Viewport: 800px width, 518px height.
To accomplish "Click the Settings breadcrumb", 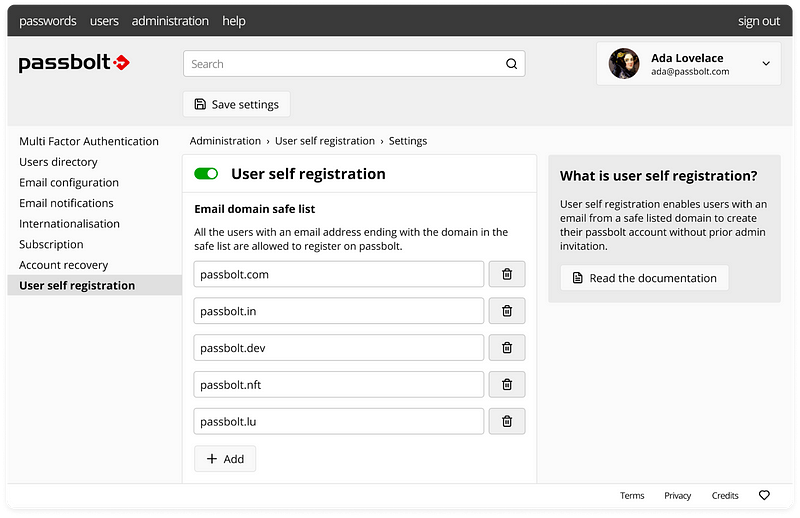I will click(x=408, y=141).
